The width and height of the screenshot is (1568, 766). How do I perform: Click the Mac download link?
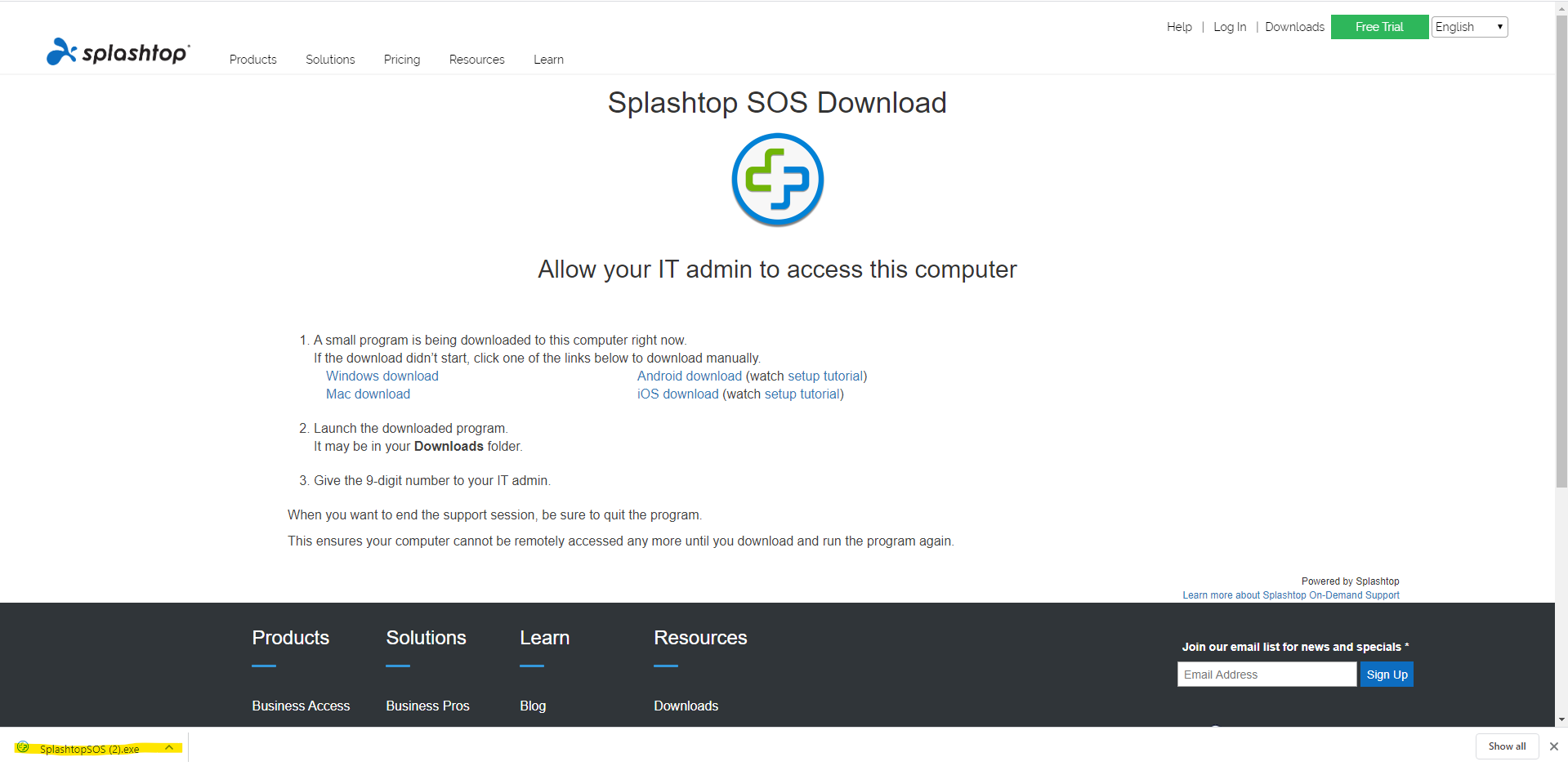click(x=368, y=394)
